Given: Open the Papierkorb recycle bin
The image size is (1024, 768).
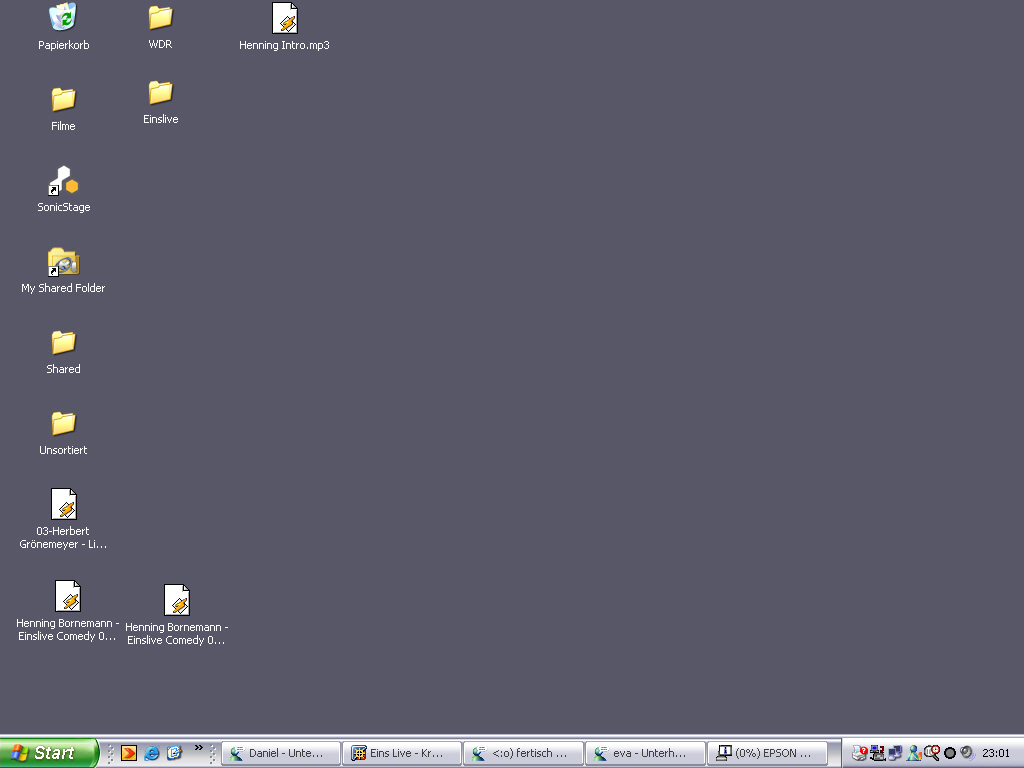Looking at the screenshot, I should click(x=63, y=17).
